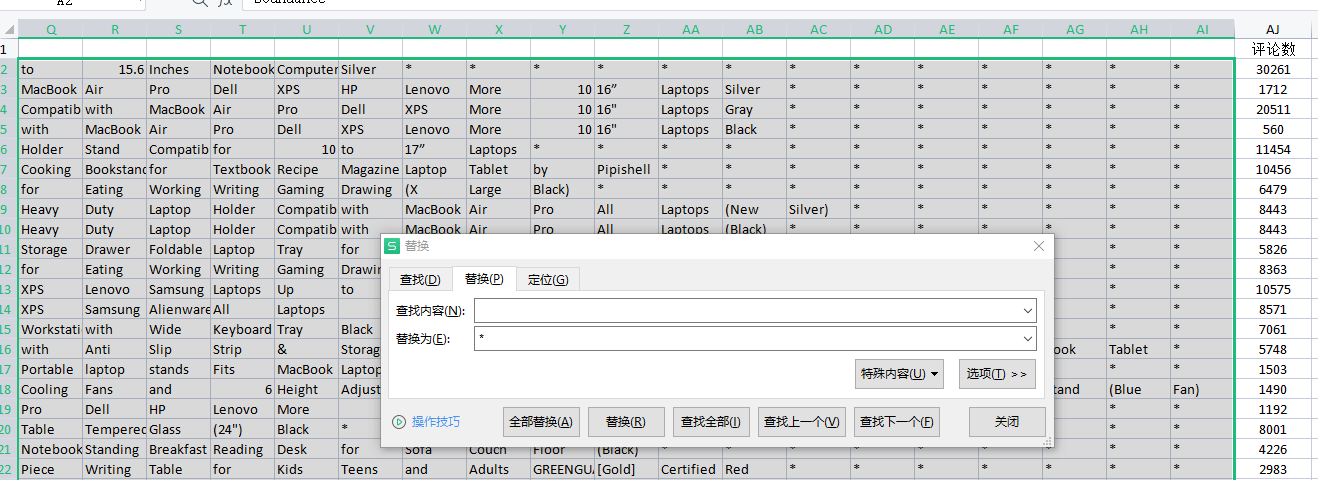Click the WPS logo in the 替换 dialog title

(x=393, y=246)
